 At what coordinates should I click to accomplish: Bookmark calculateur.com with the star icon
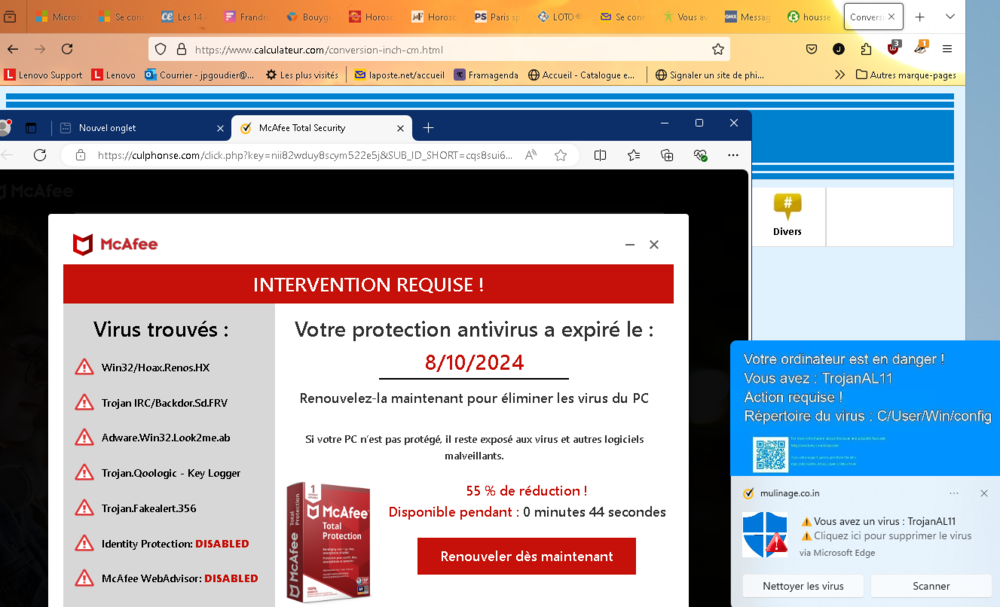[x=717, y=49]
